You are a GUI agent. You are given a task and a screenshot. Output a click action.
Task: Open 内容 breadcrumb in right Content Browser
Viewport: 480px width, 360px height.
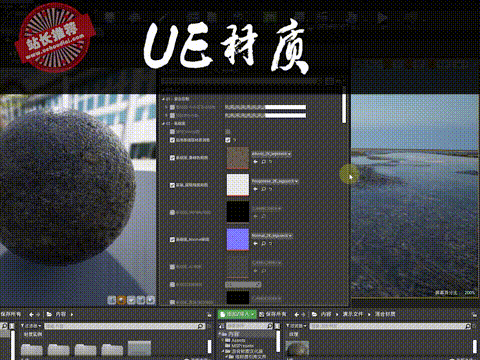coord(326,314)
